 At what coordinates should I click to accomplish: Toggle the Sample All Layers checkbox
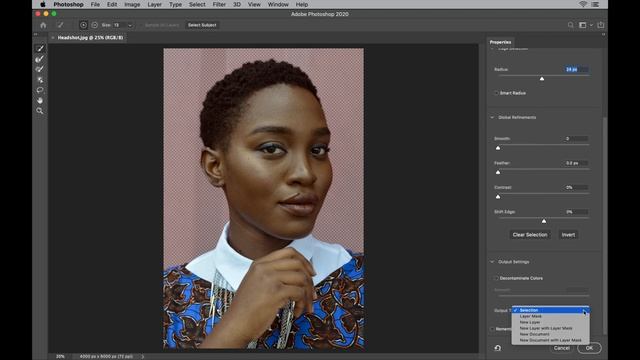pos(162,25)
